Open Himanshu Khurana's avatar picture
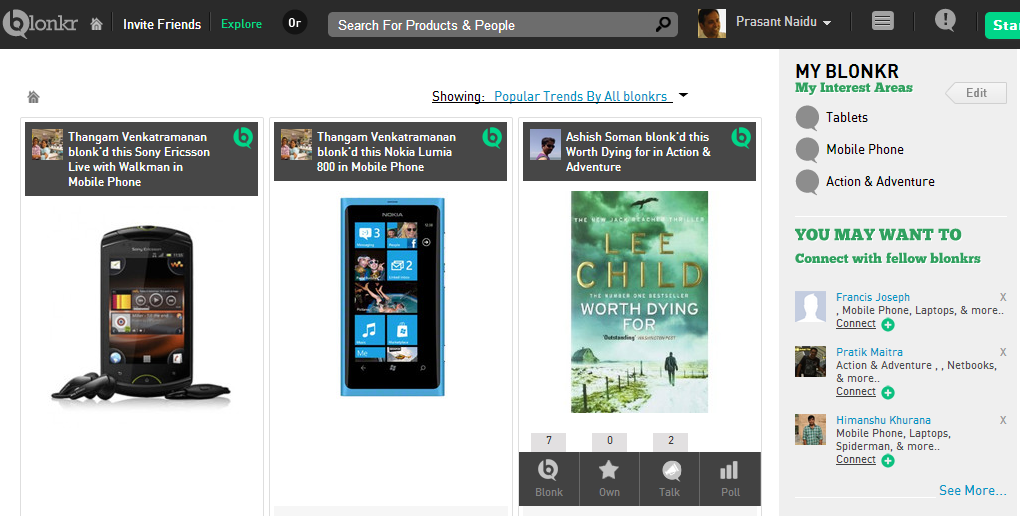The width and height of the screenshot is (1020, 516). pos(811,429)
